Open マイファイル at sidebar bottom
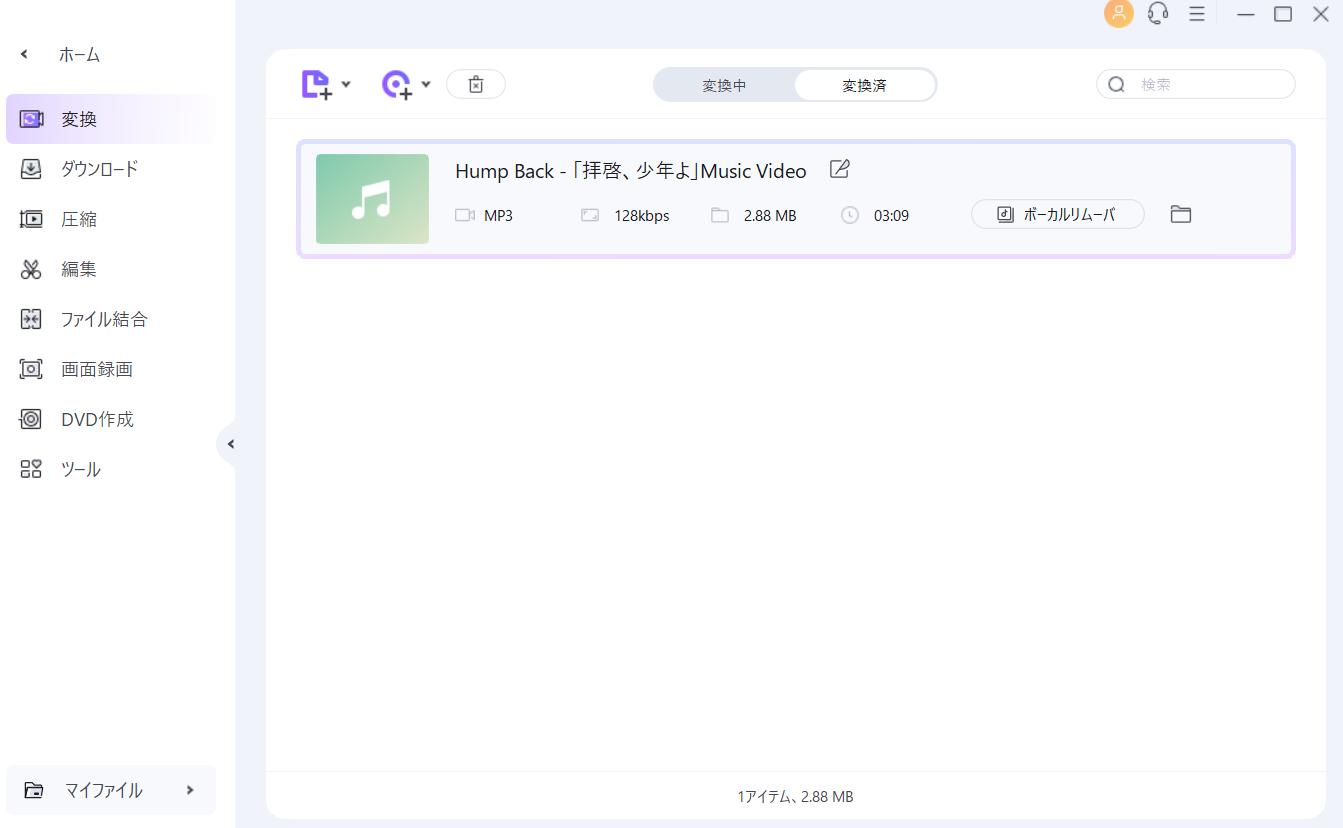The image size is (1343, 828). point(110,790)
